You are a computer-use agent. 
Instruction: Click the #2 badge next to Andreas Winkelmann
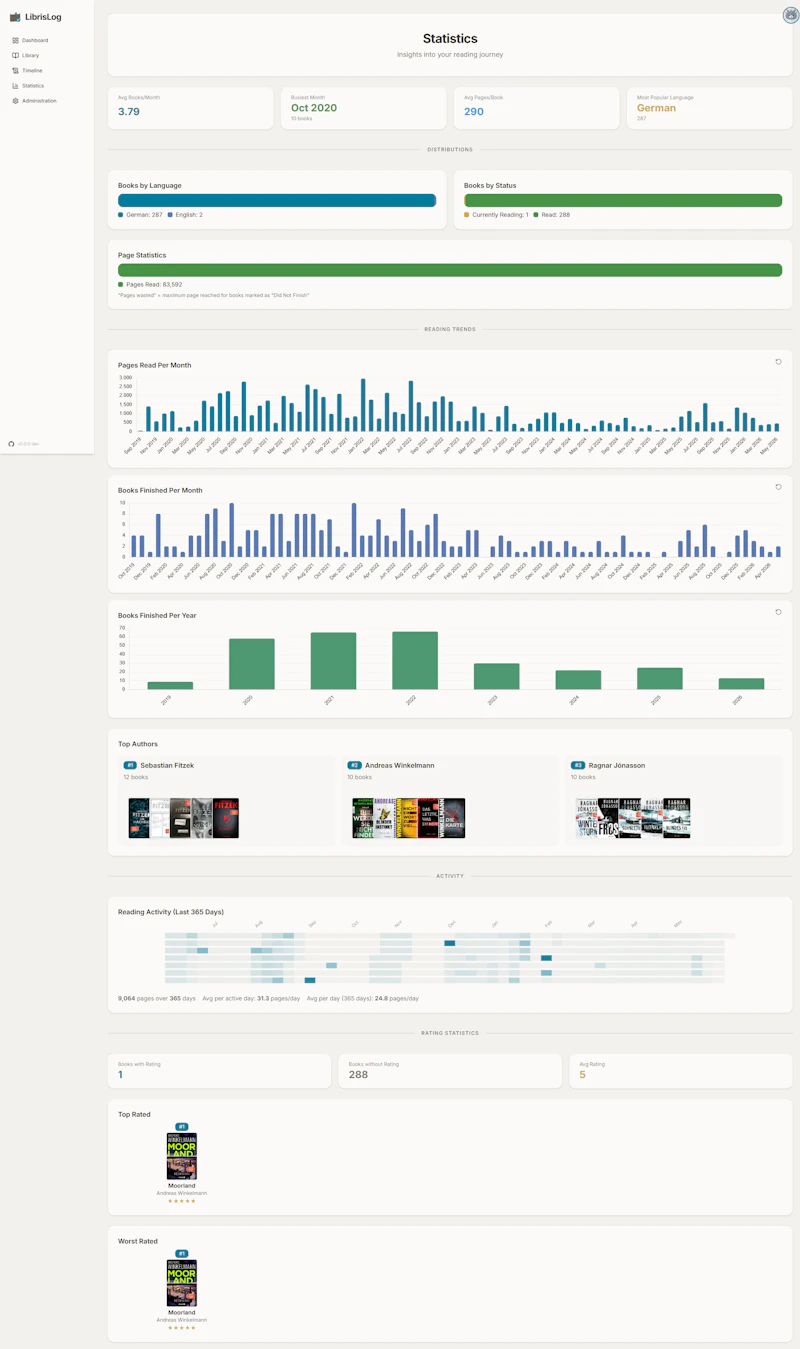pyautogui.click(x=354, y=765)
